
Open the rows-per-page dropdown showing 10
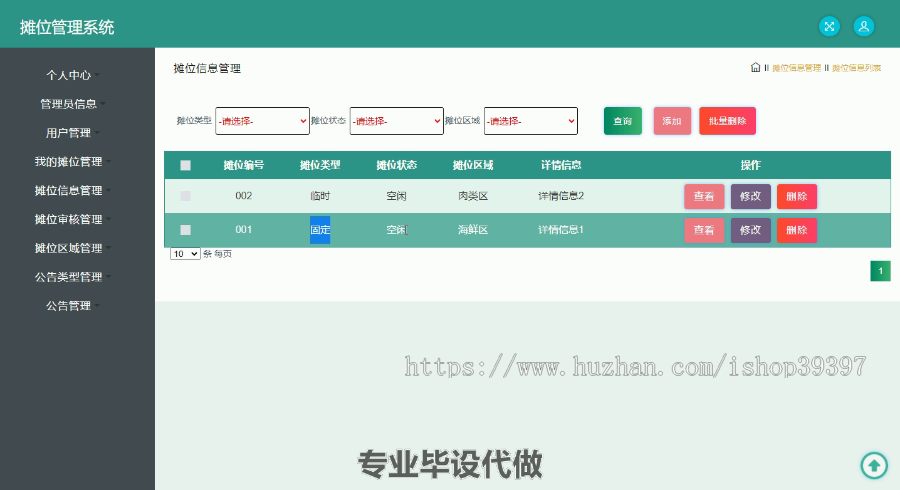click(185, 254)
